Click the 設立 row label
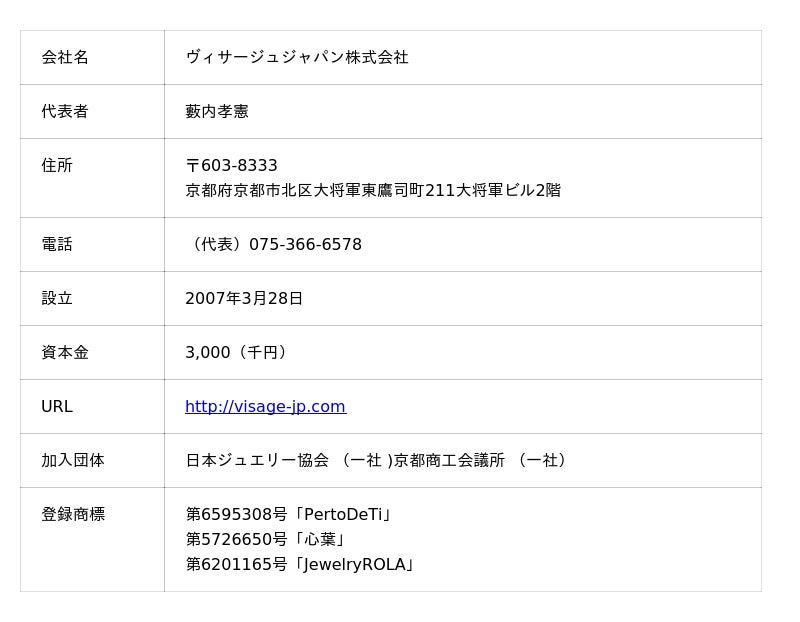800x622 pixels. 57,298
